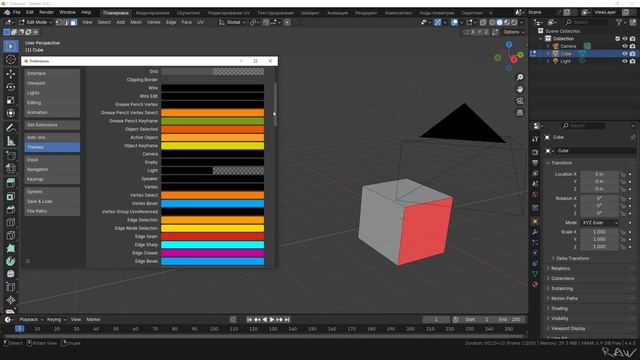
Task: Expand the Delta Transform panel
Action: pos(572,258)
